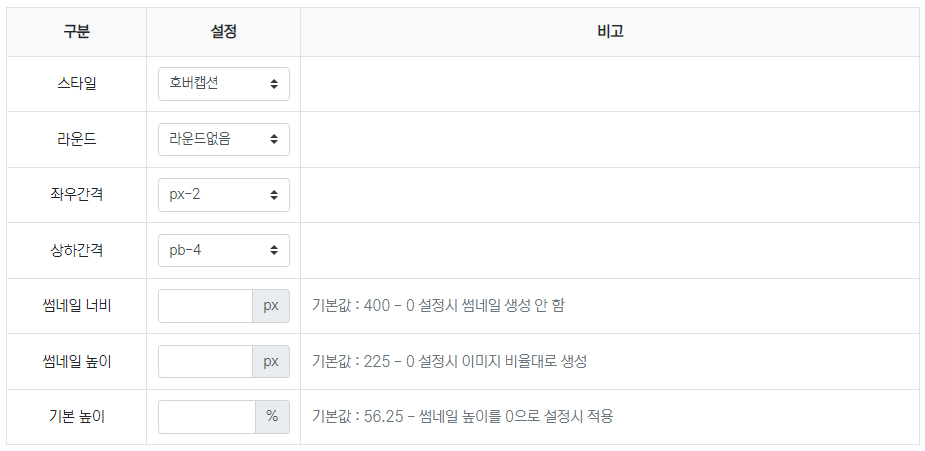The image size is (925, 451).
Task: Click the note reading 기본값 : 225
Action: (x=449, y=361)
